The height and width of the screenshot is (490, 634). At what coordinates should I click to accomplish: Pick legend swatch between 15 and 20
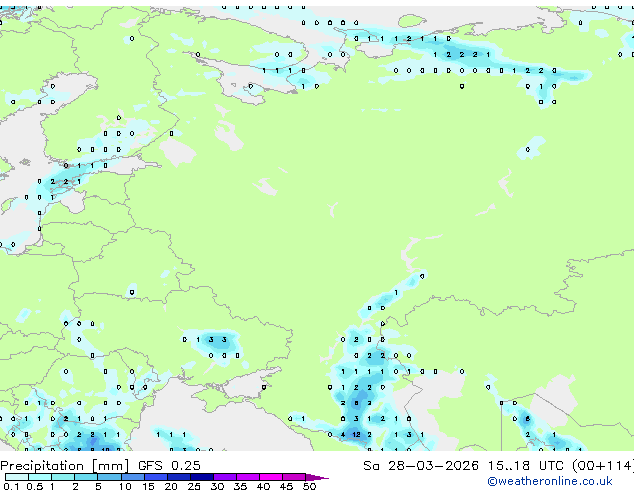pos(155,477)
